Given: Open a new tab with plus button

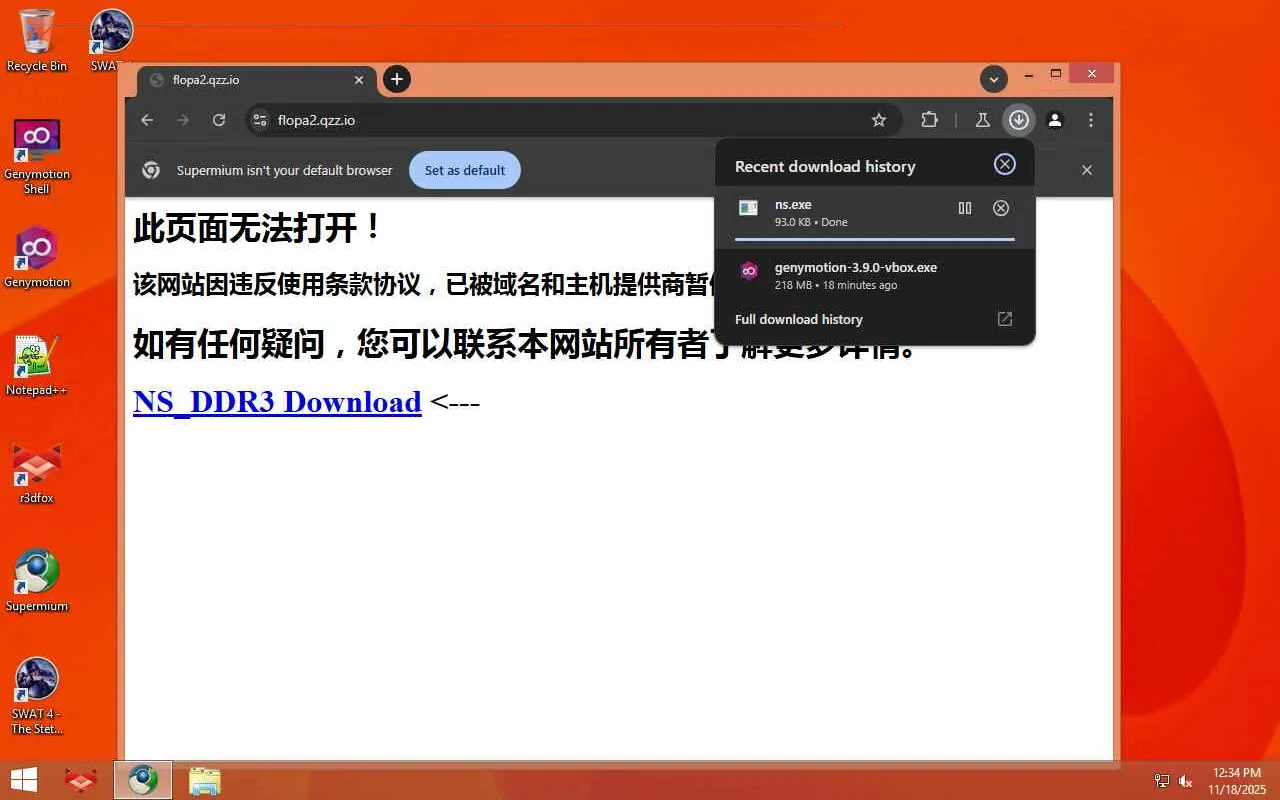Looking at the screenshot, I should [x=397, y=79].
